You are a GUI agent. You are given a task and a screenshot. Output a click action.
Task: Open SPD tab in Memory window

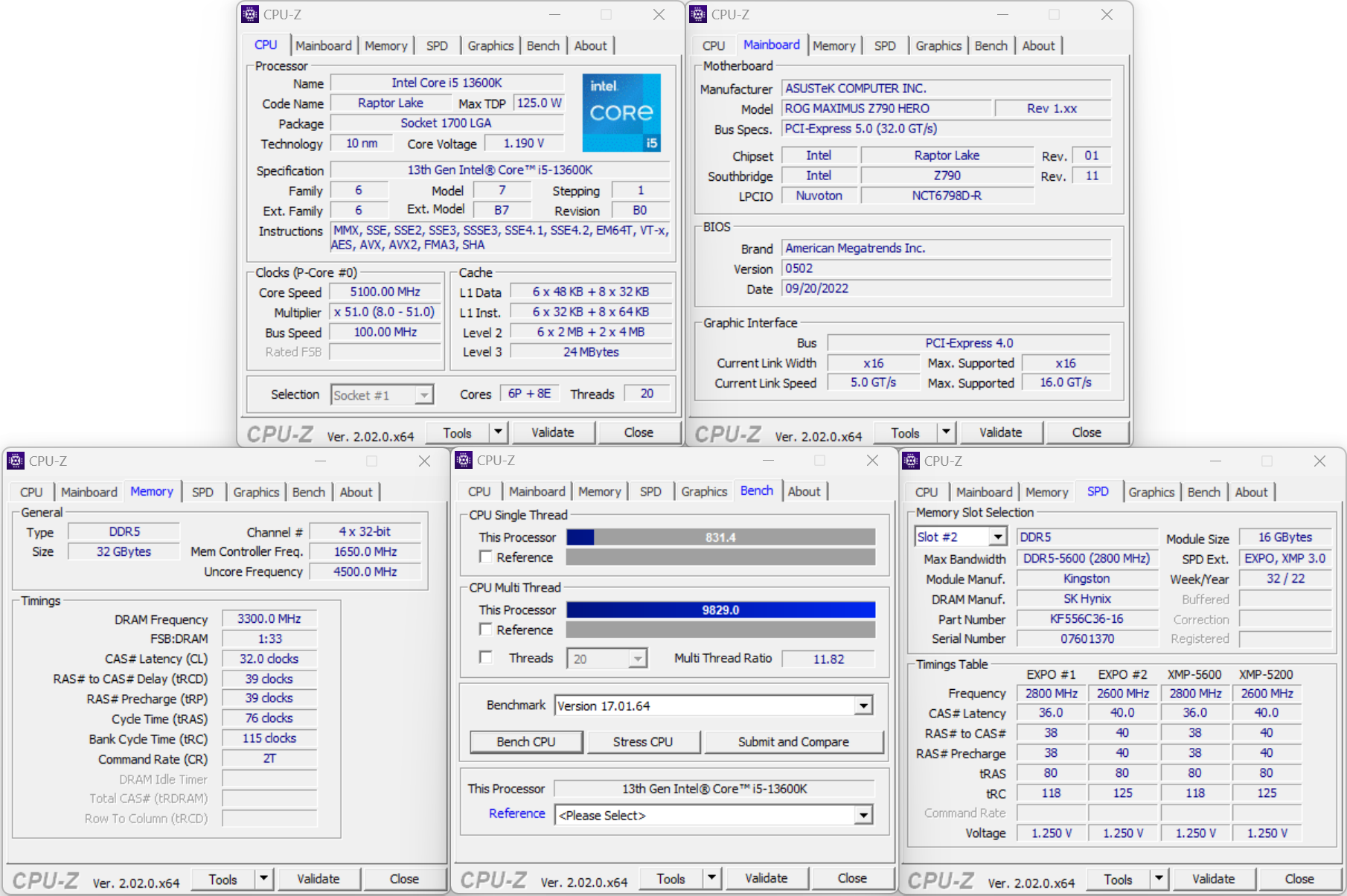202,492
